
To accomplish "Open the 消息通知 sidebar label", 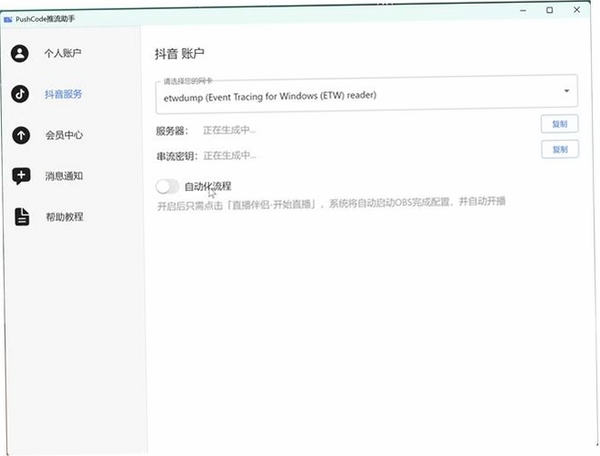I will [x=64, y=176].
